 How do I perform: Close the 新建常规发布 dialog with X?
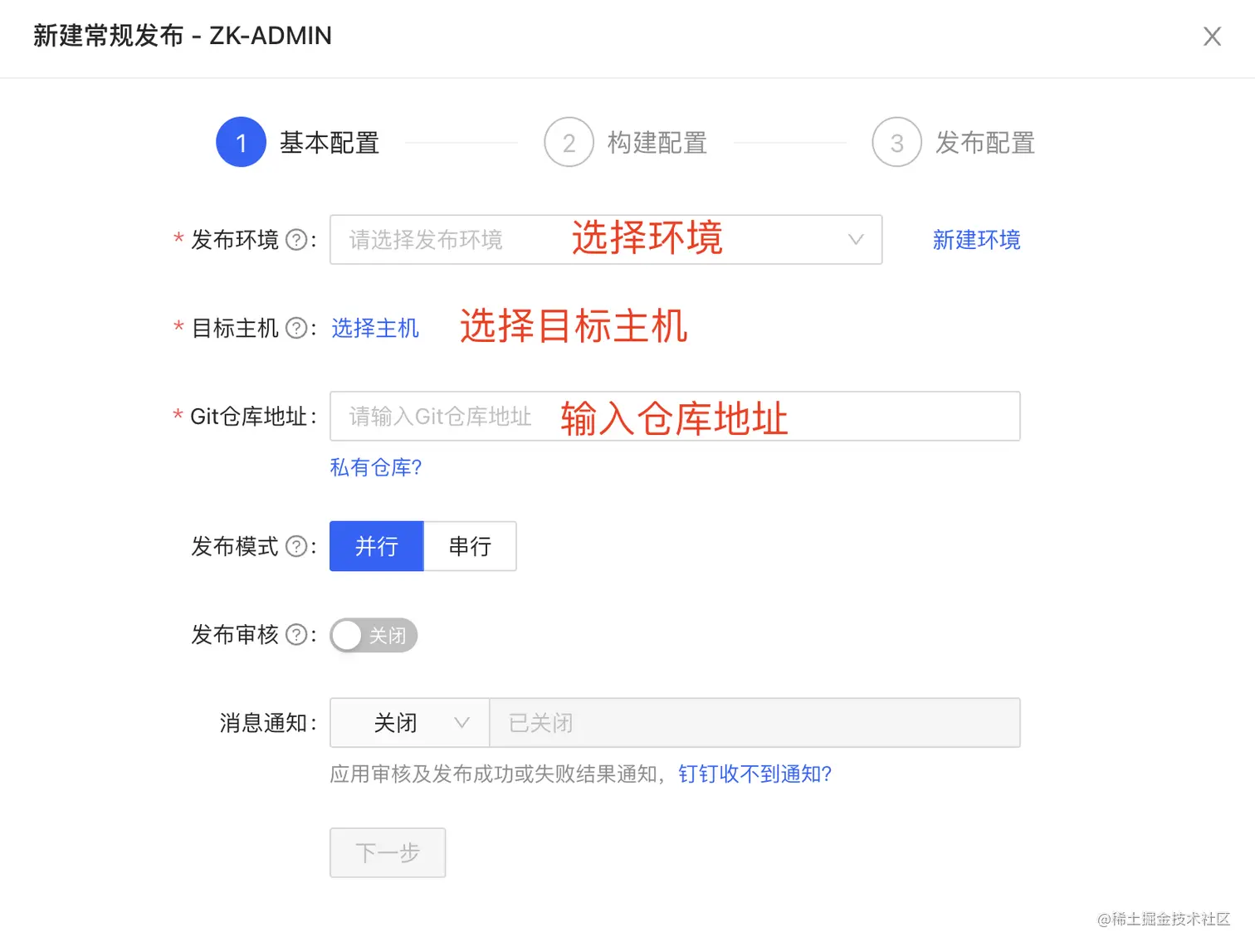[1212, 37]
